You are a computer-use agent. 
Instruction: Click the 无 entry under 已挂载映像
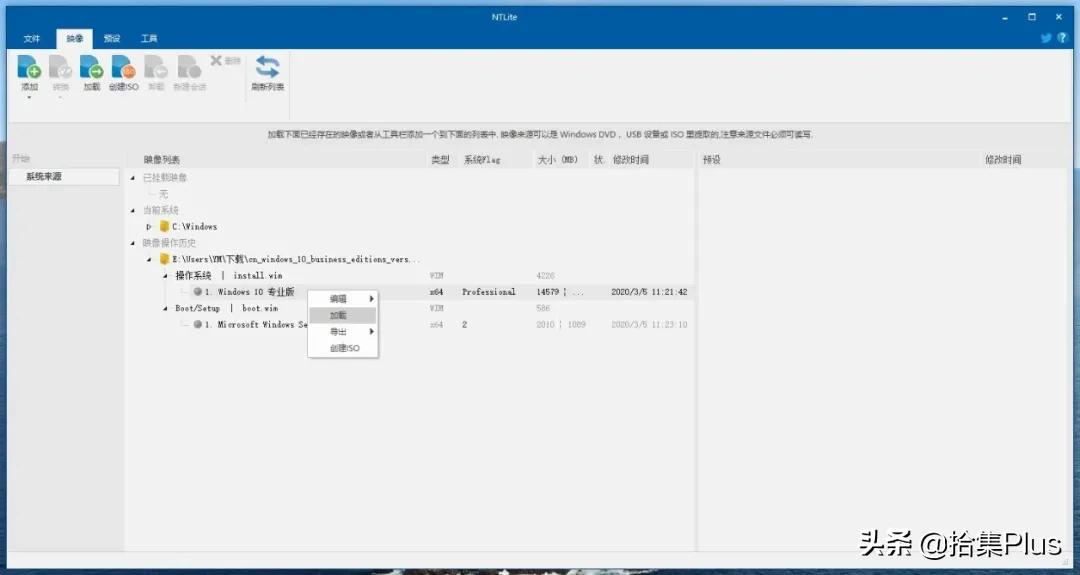[x=163, y=194]
